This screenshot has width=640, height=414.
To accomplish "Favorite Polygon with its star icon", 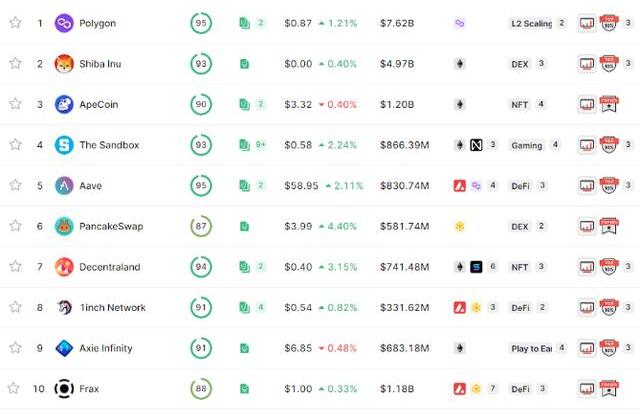I will (15, 22).
